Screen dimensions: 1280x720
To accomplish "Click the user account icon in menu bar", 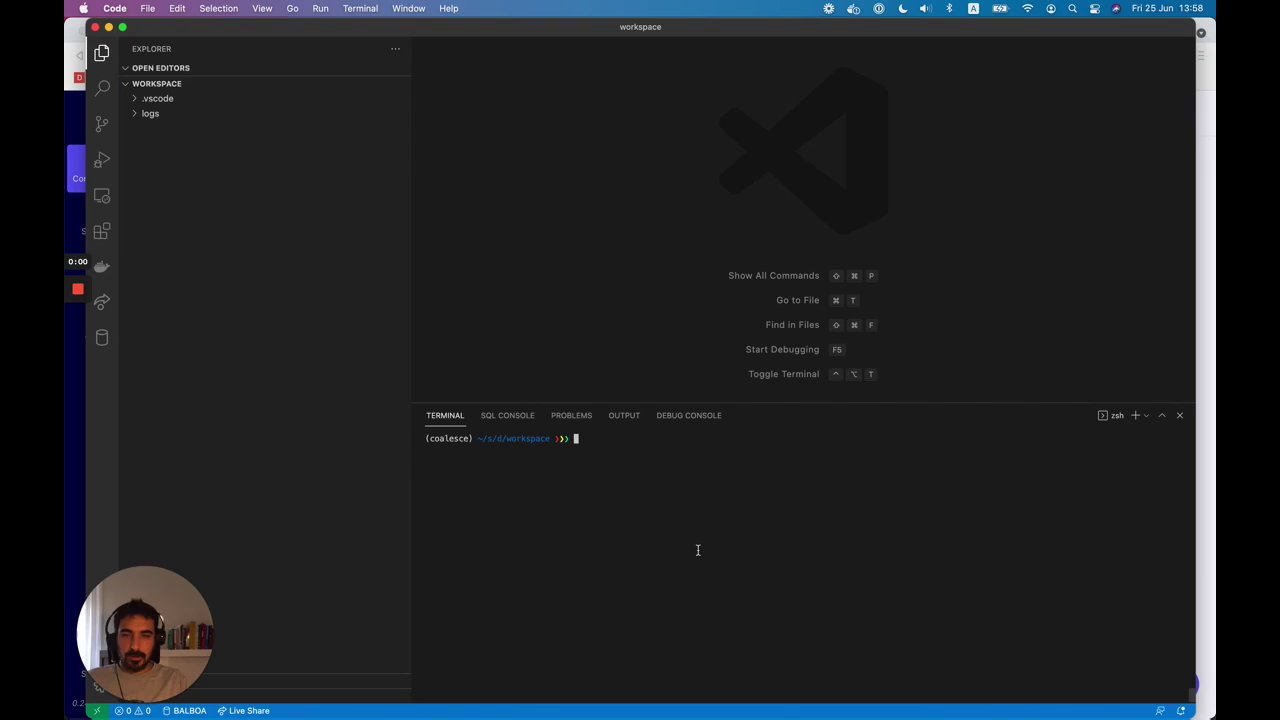I will tap(1051, 9).
